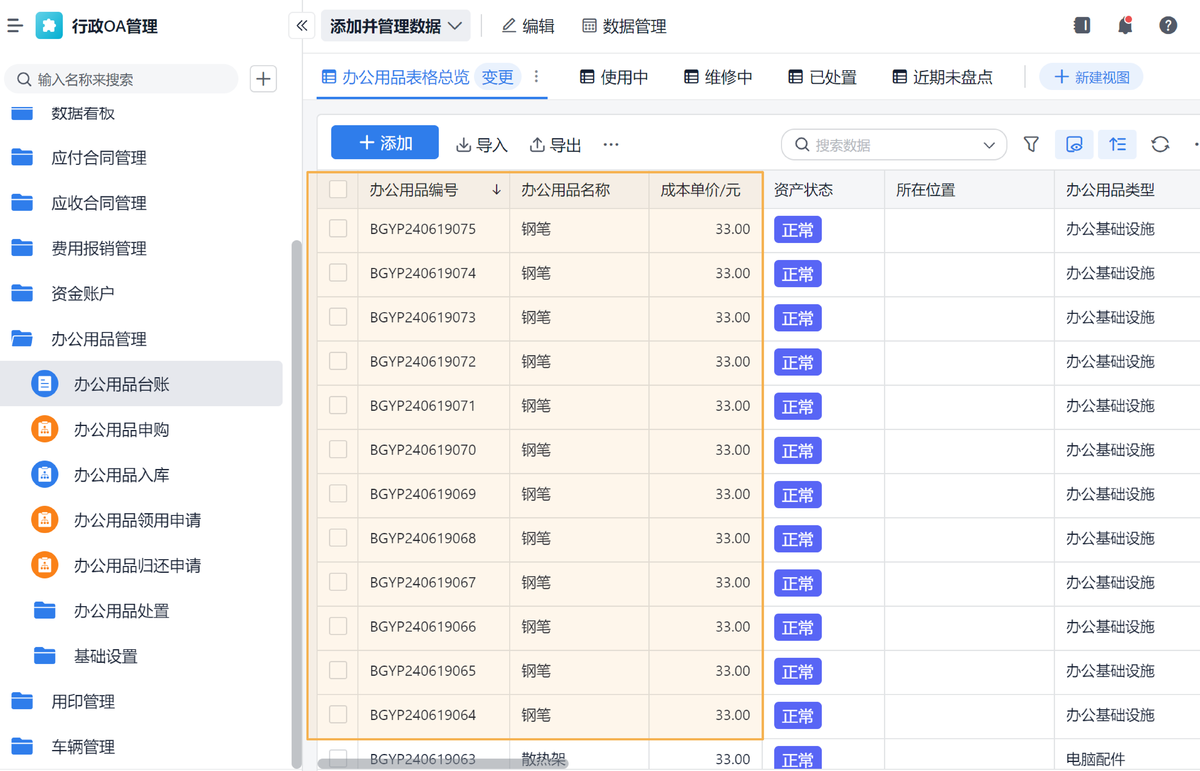Click the 新建视图 button
Image resolution: width=1200 pixels, height=771 pixels.
point(1091,77)
